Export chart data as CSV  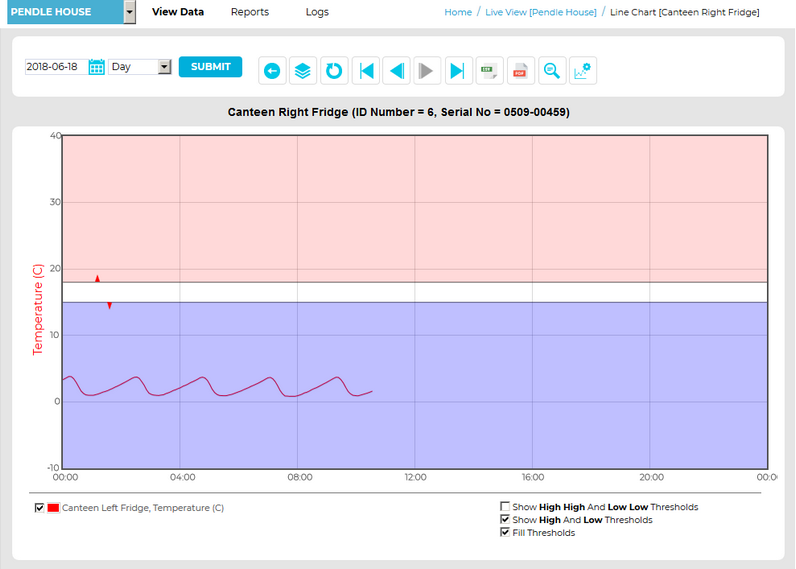(489, 71)
